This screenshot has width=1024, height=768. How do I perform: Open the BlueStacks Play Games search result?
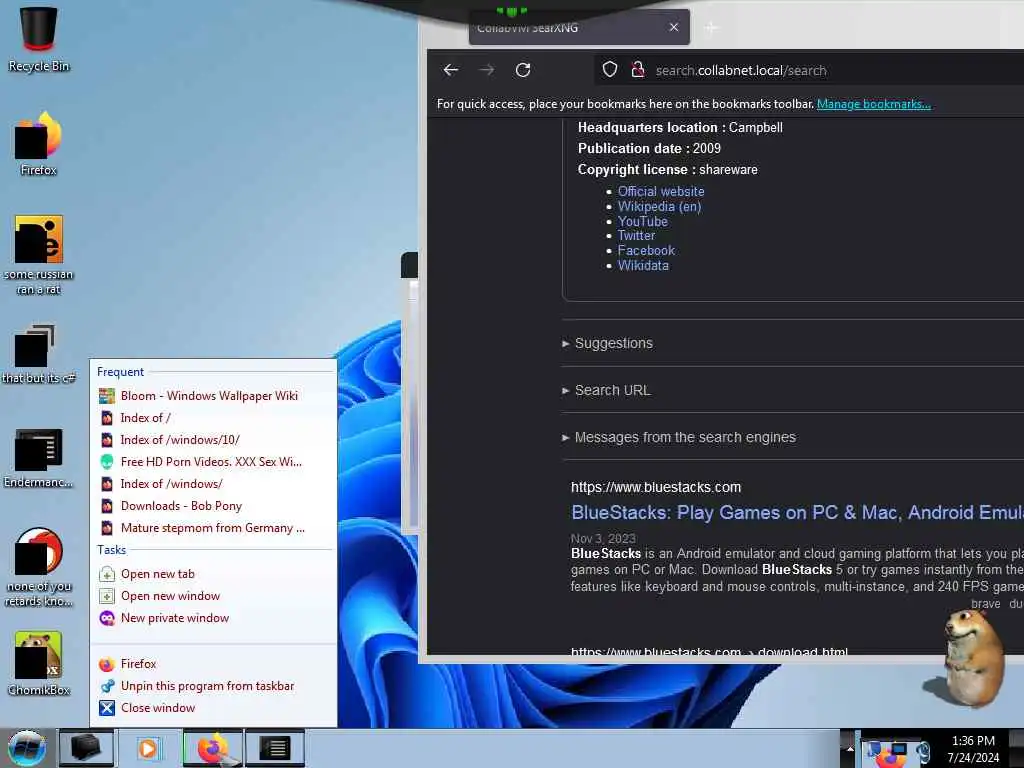(x=797, y=513)
